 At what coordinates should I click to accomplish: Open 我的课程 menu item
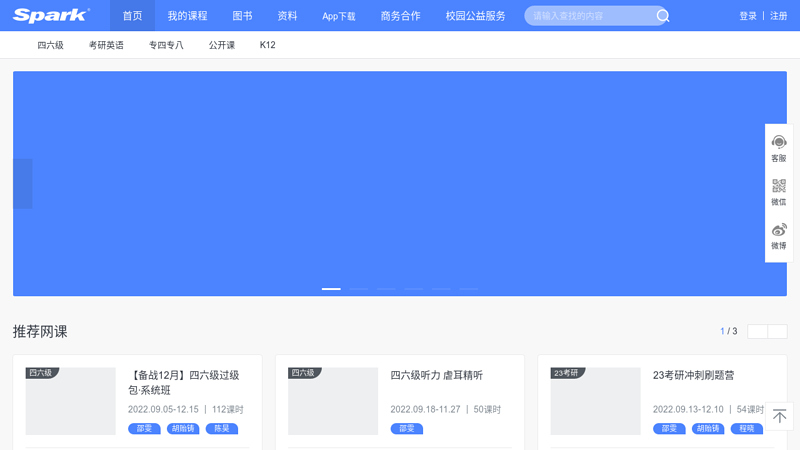[x=187, y=16]
